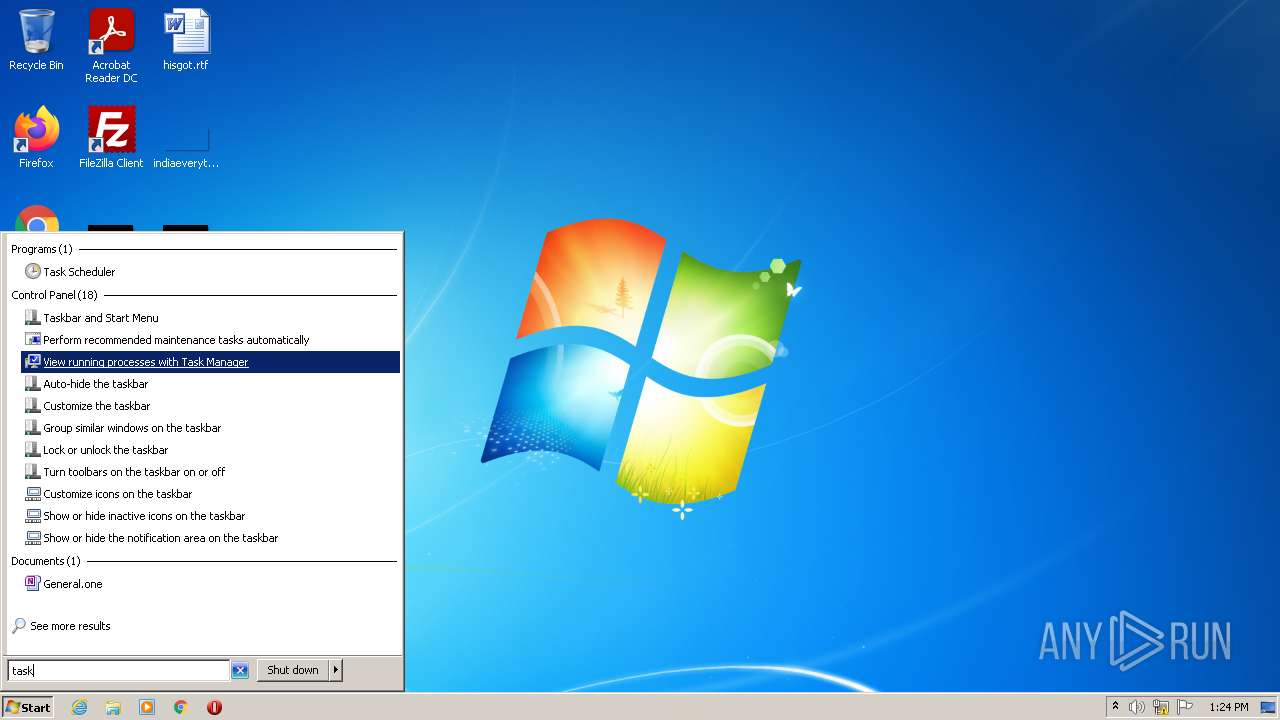Click Show desktop button on taskbar
This screenshot has width=1280, height=720.
1268,707
